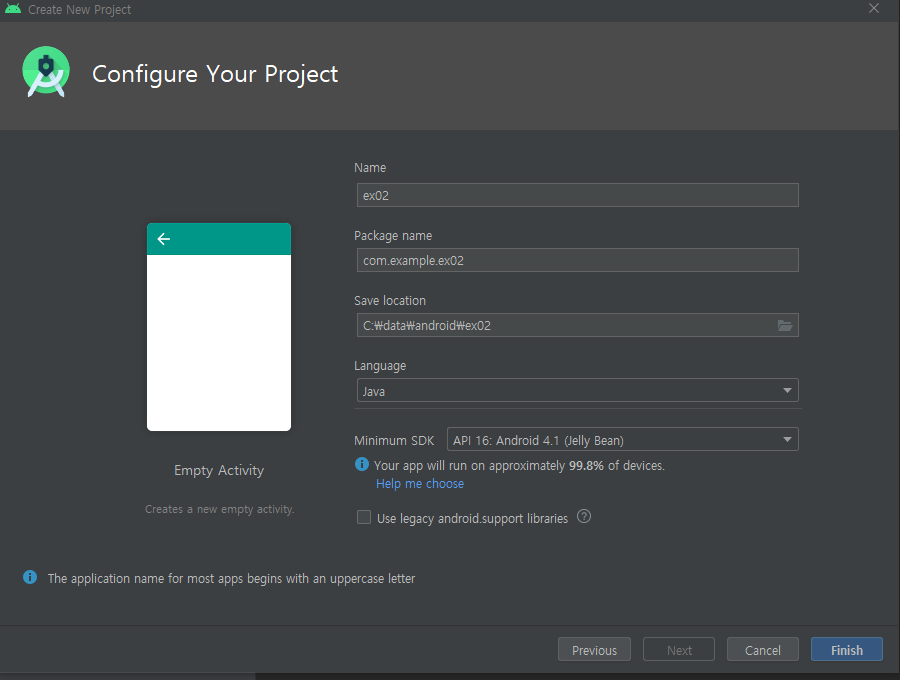The image size is (900, 680).
Task: Click the Package name field
Action: click(577, 260)
